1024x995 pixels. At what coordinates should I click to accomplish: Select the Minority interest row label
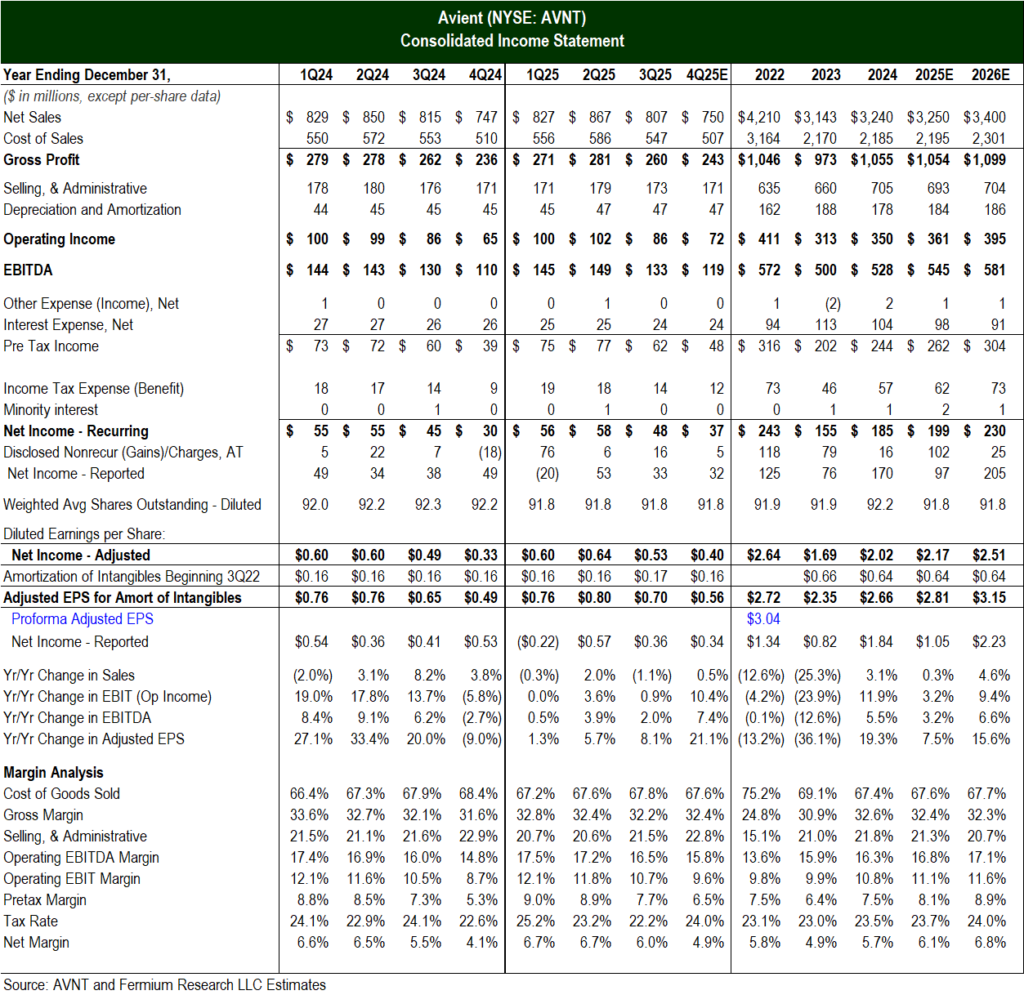click(x=51, y=409)
